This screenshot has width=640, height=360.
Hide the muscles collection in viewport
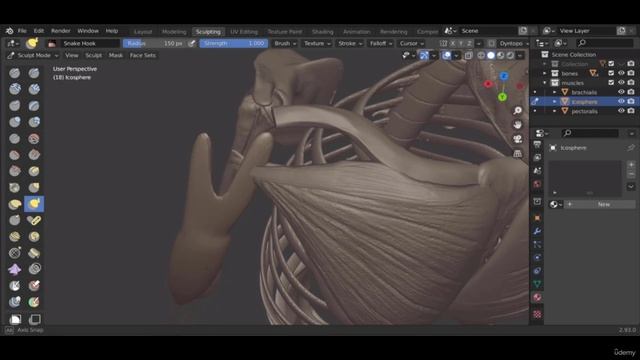621,82
